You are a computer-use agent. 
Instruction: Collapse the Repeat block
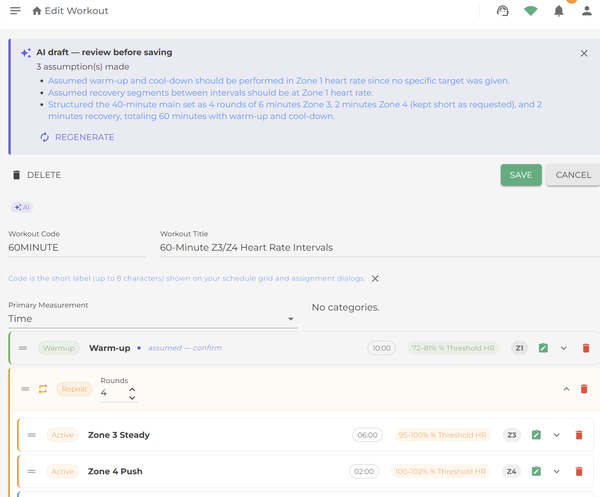pyautogui.click(x=566, y=389)
